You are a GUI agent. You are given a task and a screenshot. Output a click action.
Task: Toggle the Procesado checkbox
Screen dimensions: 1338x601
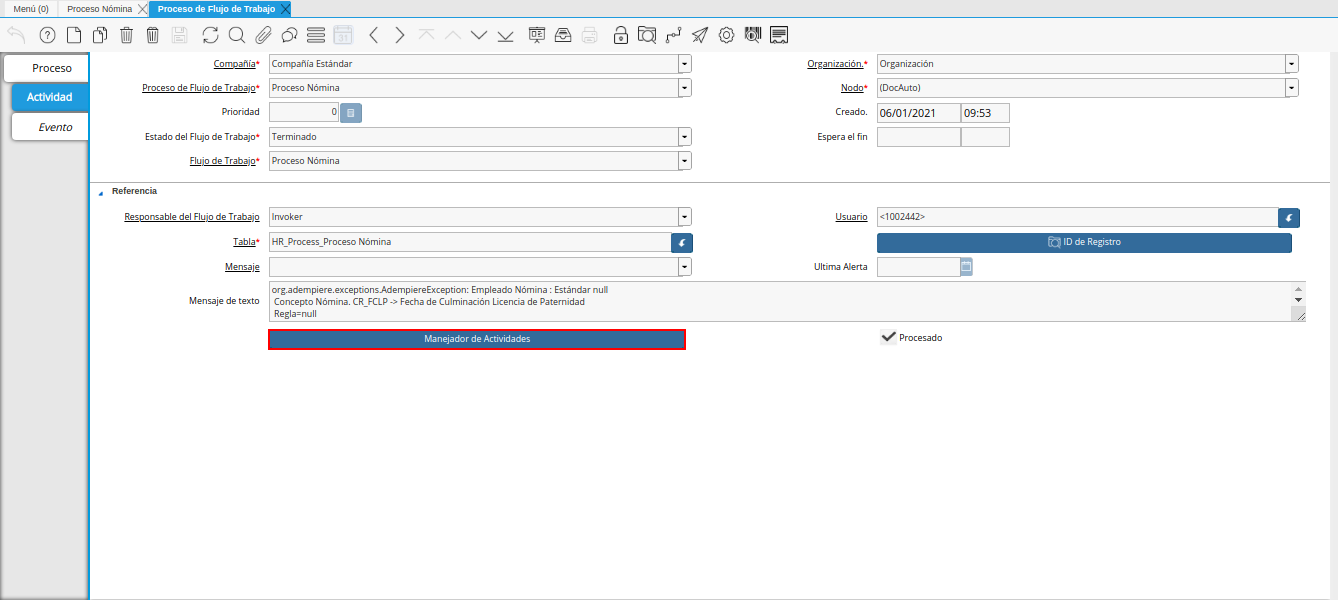887,338
